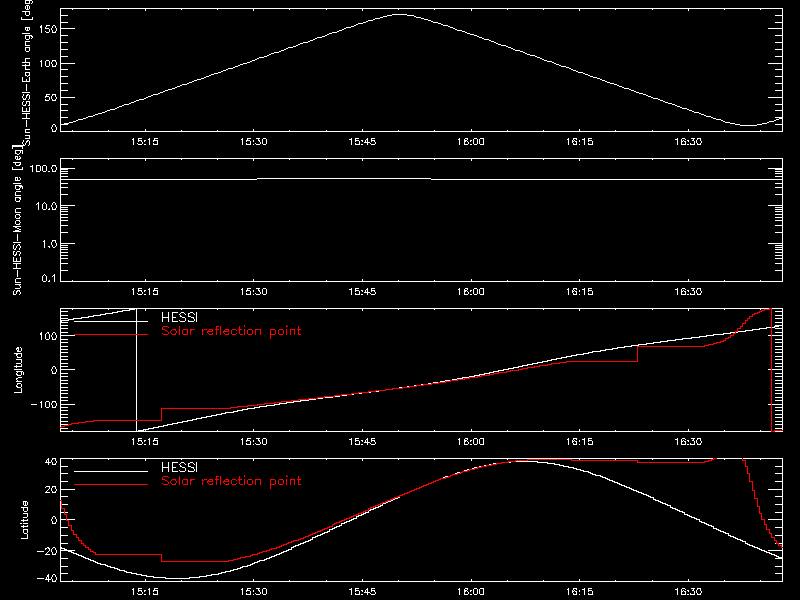Click '16:30' time label under Earth angle plot
Image resolution: width=800 pixels, height=600 pixels.
688,142
